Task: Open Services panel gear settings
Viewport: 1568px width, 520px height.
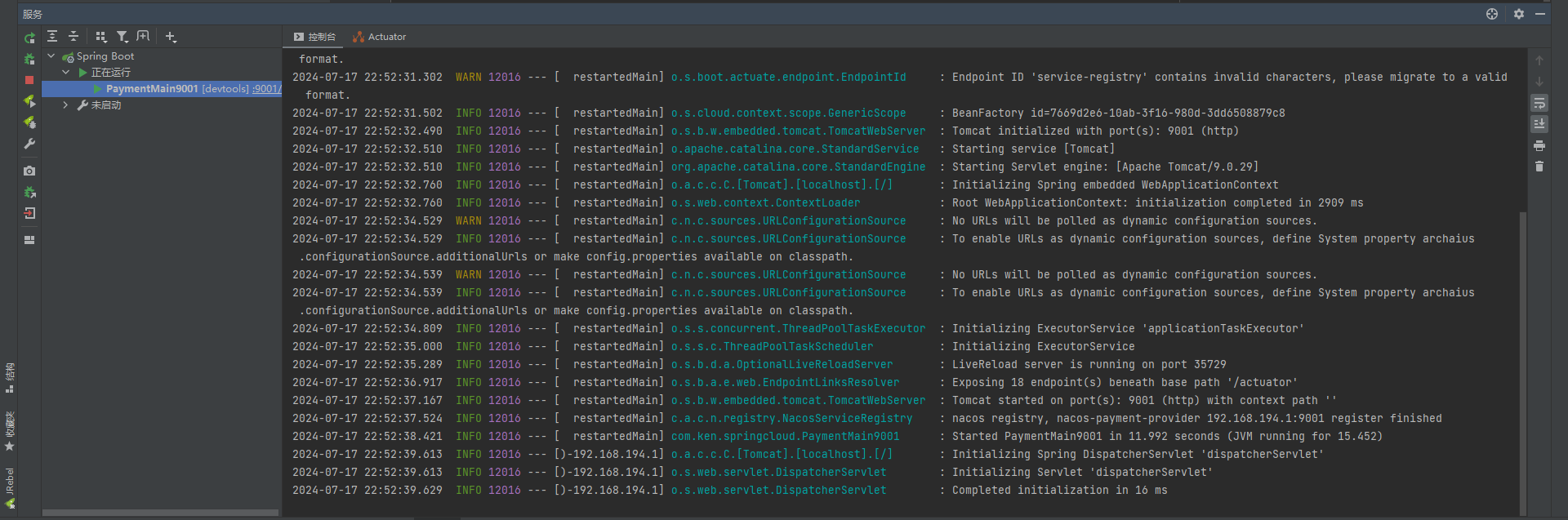Action: (x=1519, y=14)
